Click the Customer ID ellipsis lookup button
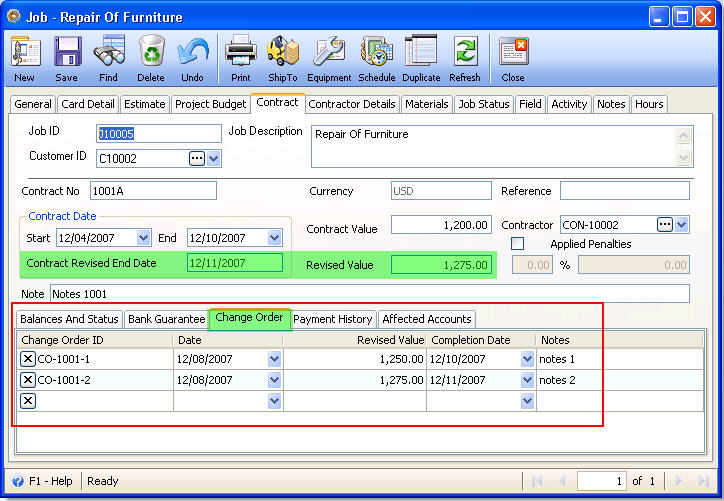This screenshot has height=501, width=724. [197, 158]
